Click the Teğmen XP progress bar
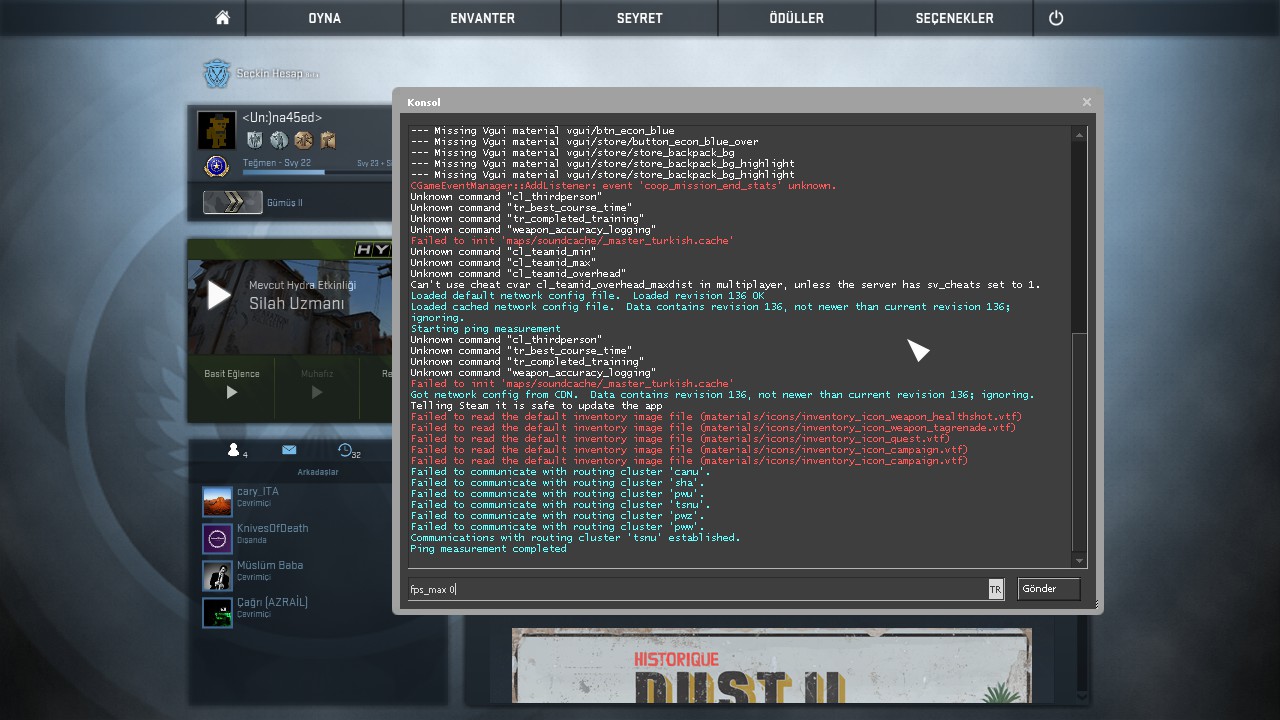This screenshot has width=1280, height=720. [x=316, y=172]
